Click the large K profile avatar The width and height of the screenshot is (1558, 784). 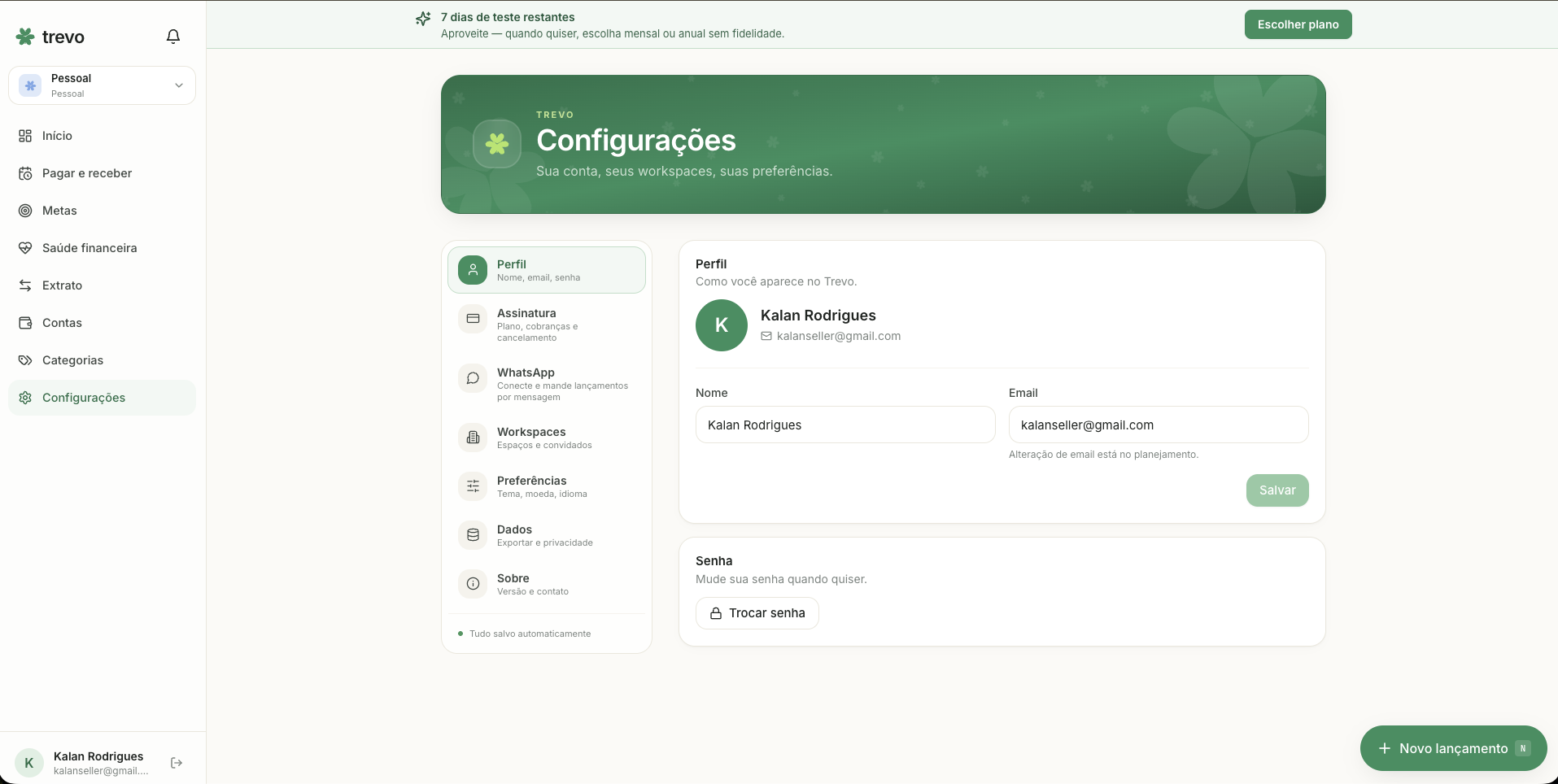[x=722, y=325]
